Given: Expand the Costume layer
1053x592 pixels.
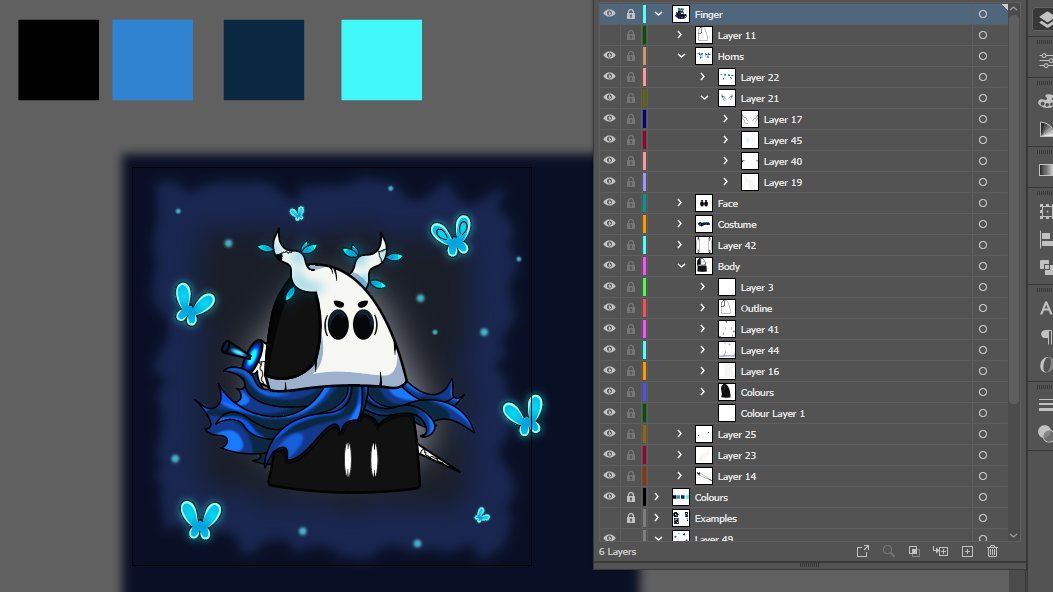Looking at the screenshot, I should [x=680, y=224].
